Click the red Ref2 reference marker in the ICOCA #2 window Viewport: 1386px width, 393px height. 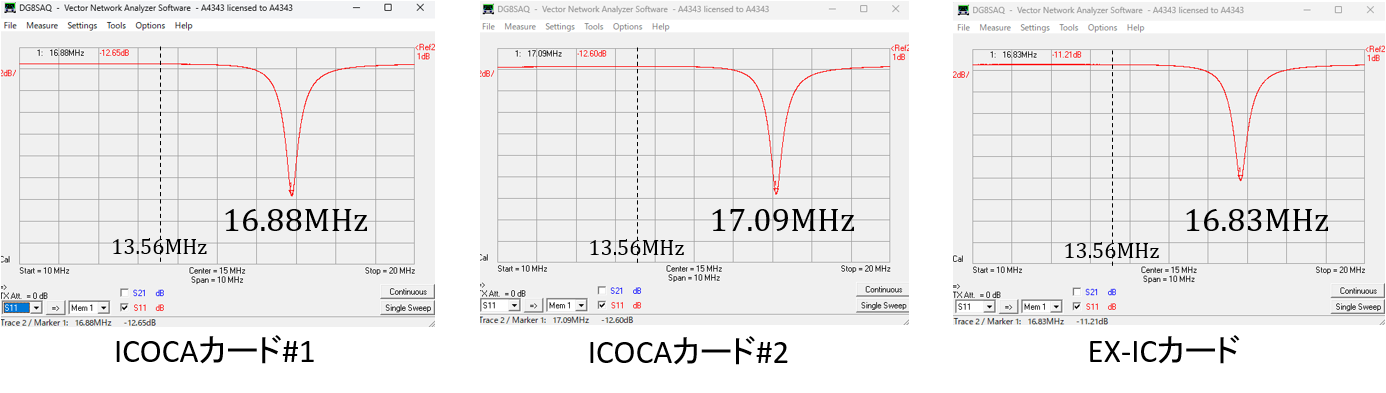(x=899, y=48)
